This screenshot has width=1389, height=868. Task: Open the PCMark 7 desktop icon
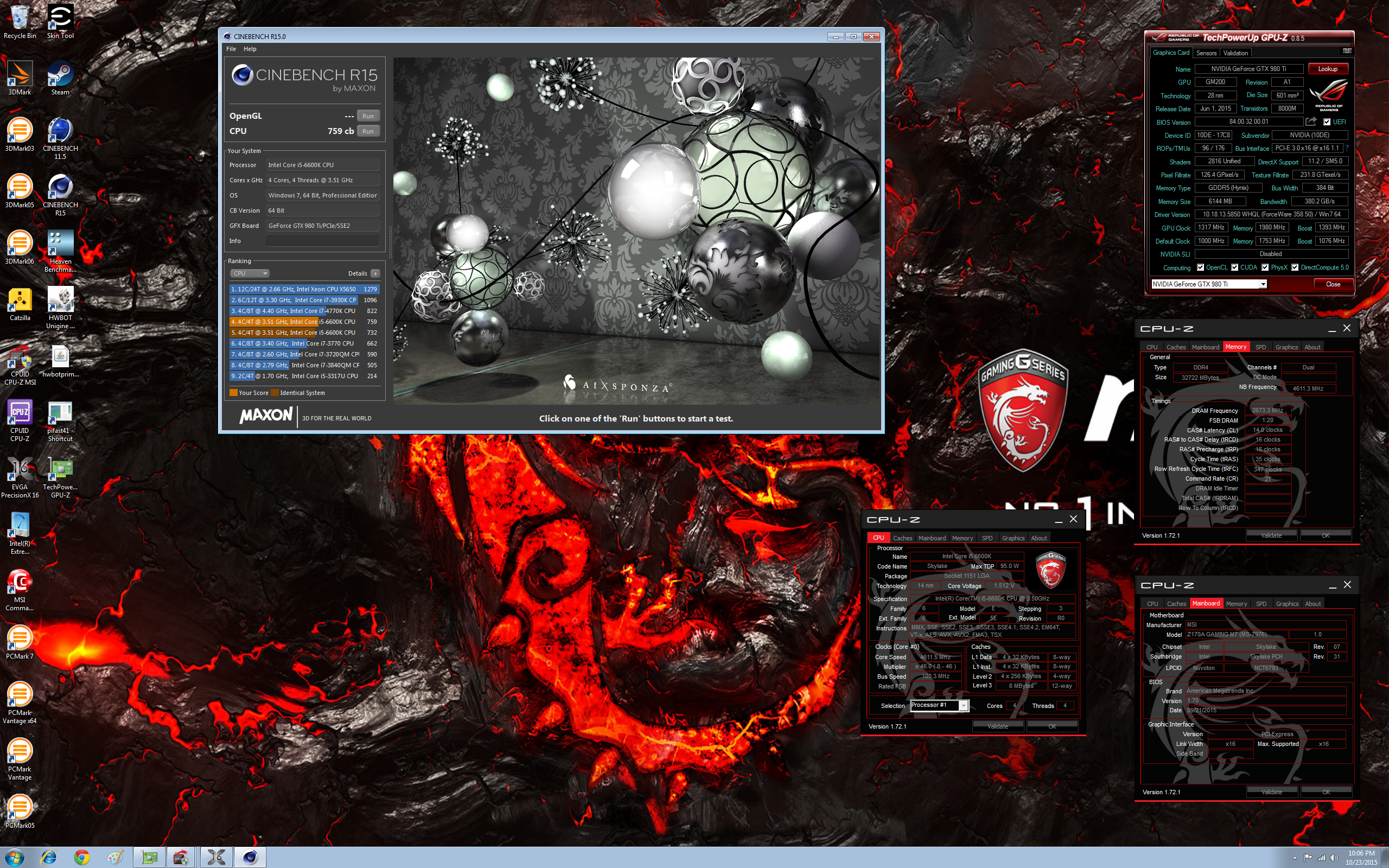click(x=20, y=642)
